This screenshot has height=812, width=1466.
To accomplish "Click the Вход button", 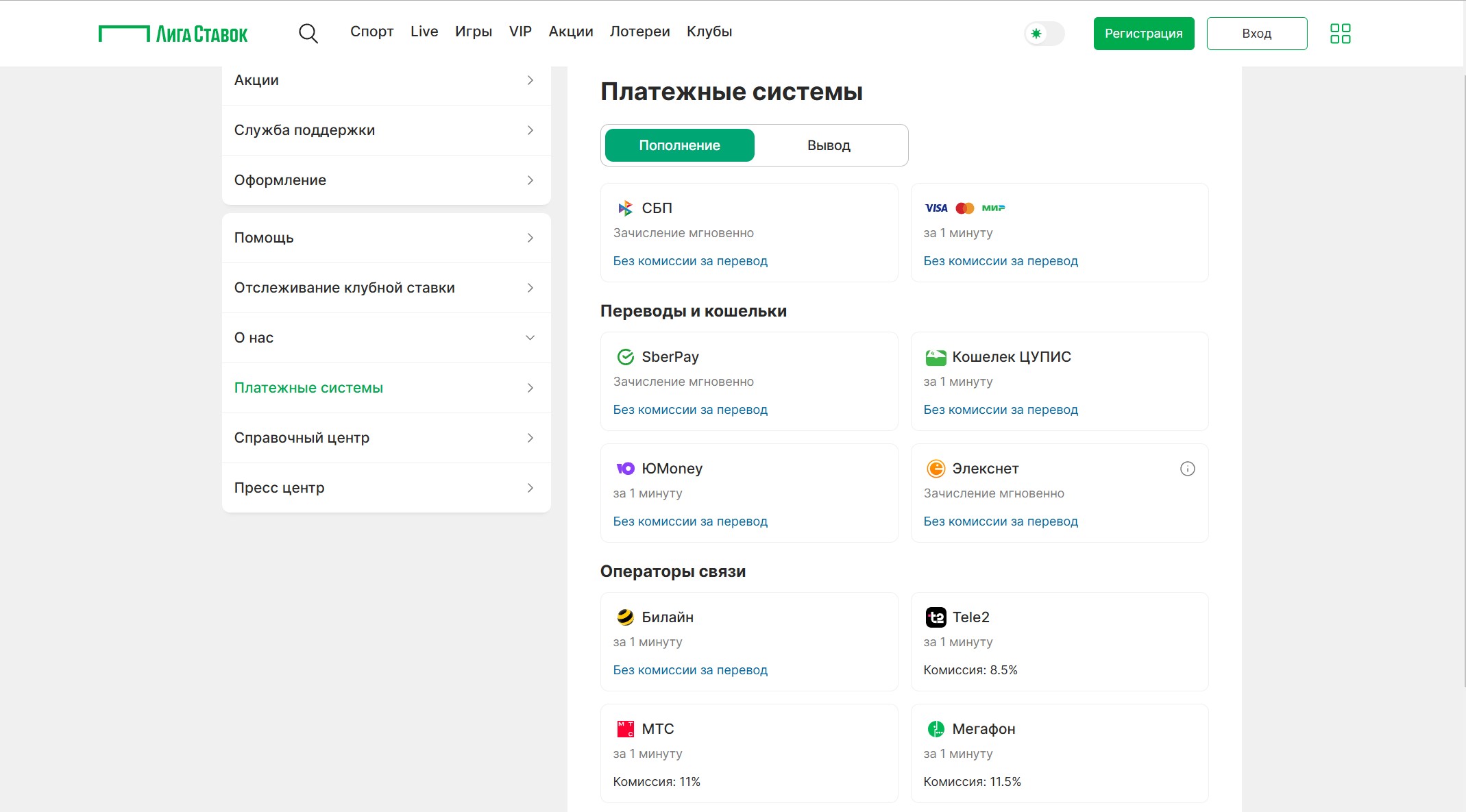I will [x=1256, y=34].
